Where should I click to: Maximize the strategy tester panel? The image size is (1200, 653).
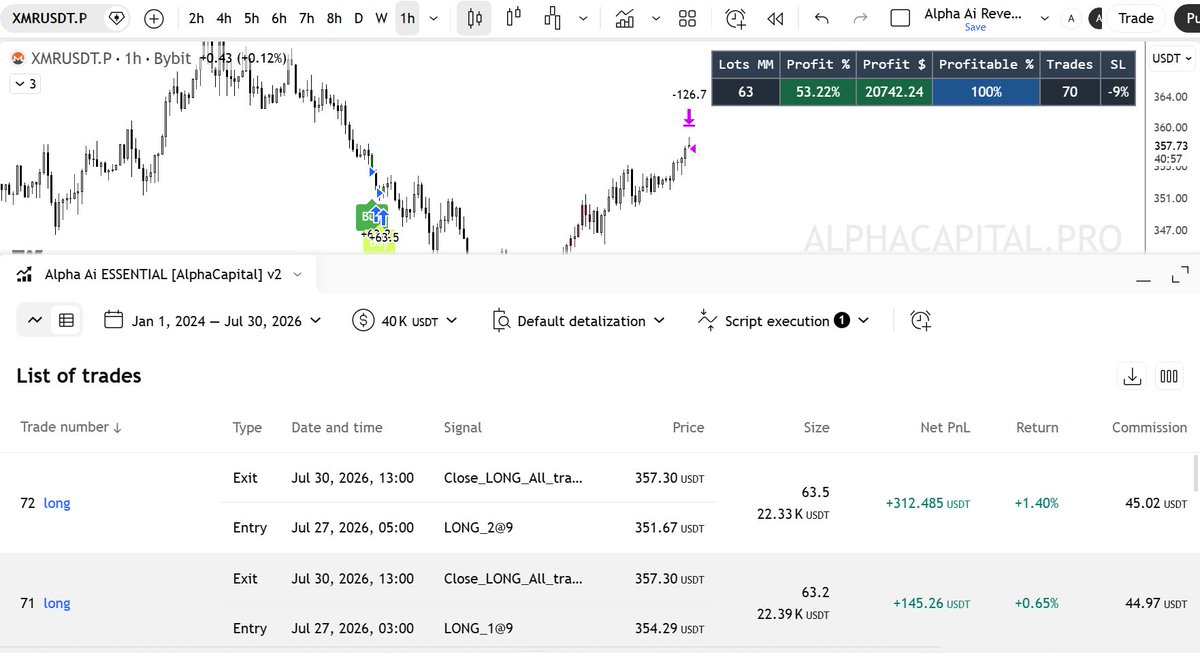point(1180,273)
